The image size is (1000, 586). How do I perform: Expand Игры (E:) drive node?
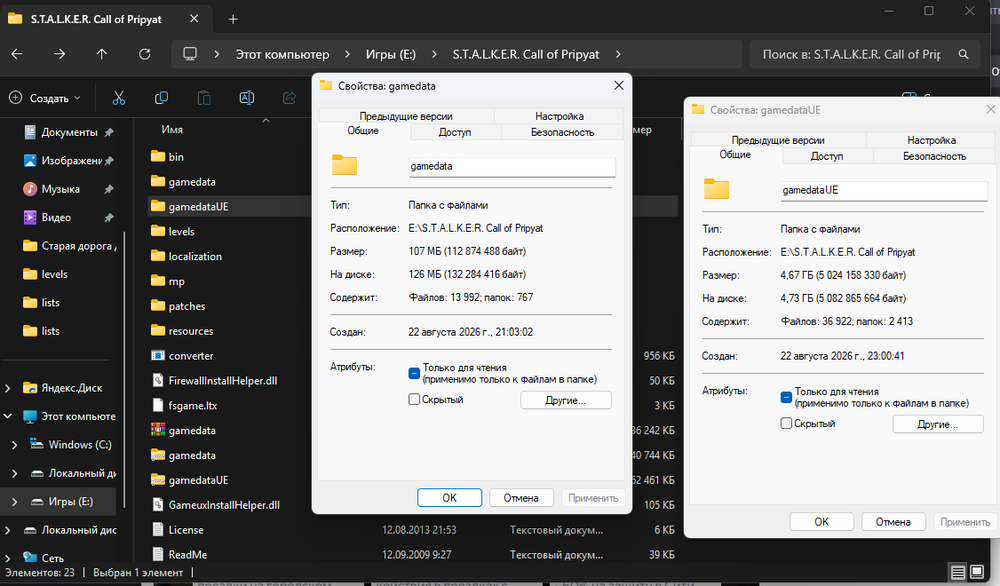[x=14, y=502]
